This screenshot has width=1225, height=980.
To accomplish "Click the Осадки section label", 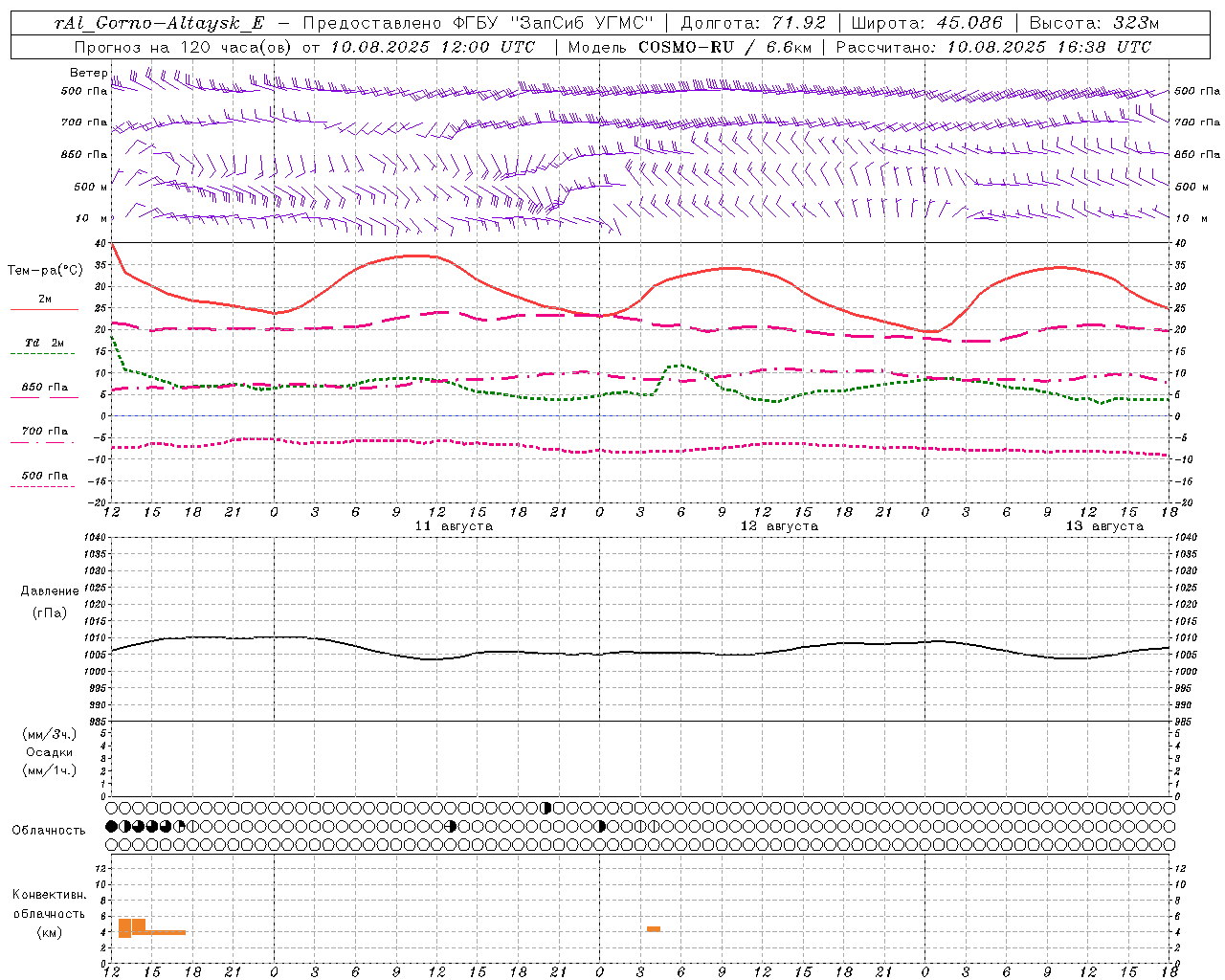I will (x=50, y=752).
